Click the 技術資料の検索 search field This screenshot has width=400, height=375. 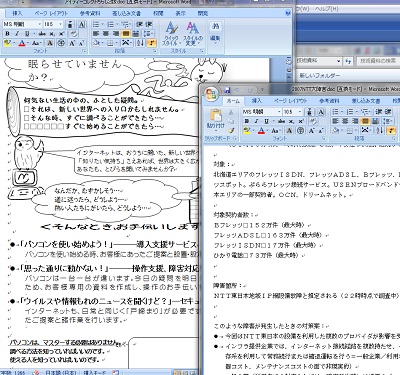point(378,61)
